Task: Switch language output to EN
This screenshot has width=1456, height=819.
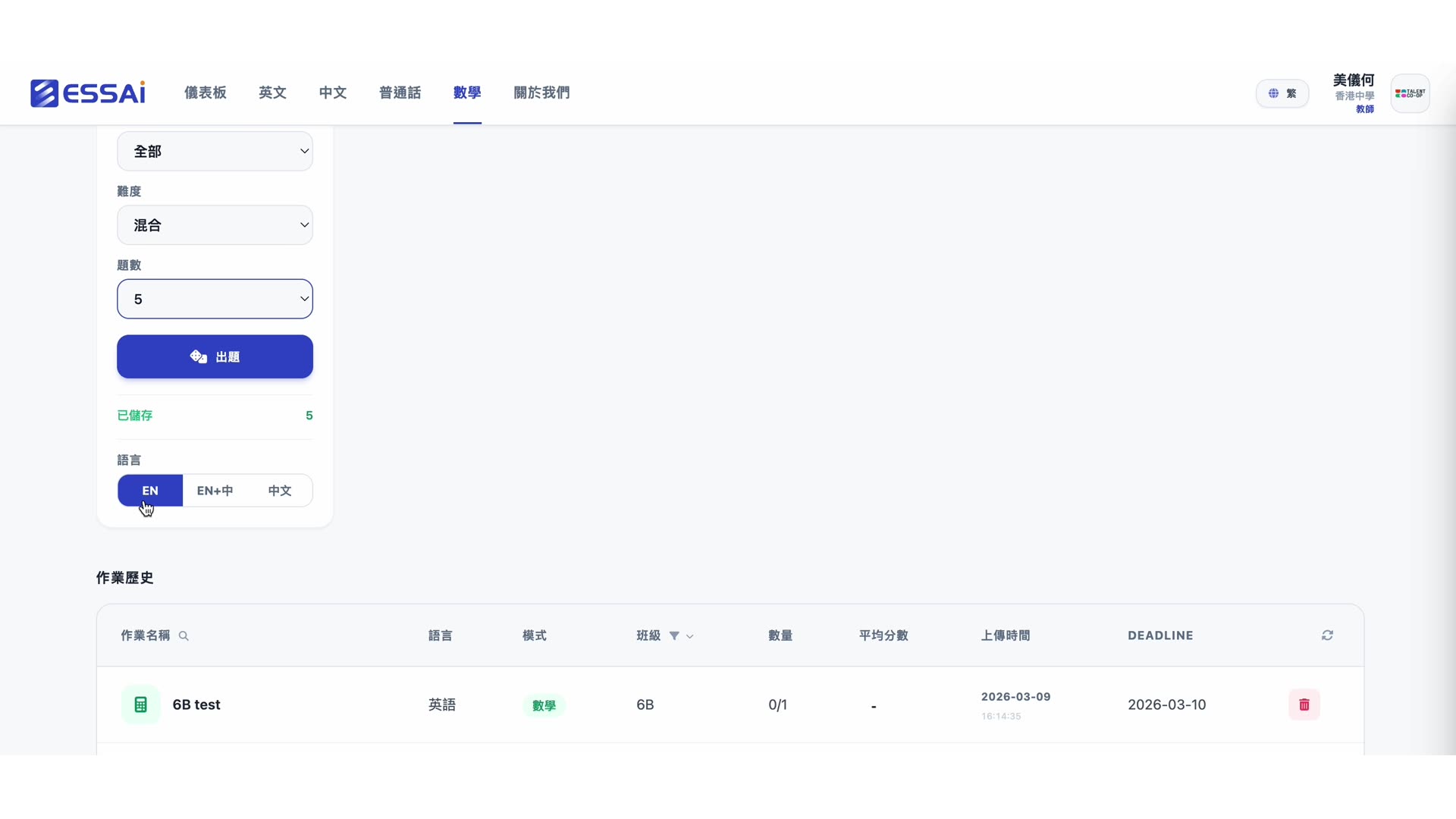Action: 149,491
